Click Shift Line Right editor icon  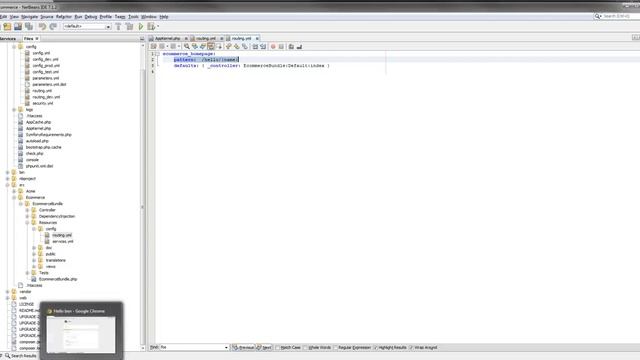263,47
